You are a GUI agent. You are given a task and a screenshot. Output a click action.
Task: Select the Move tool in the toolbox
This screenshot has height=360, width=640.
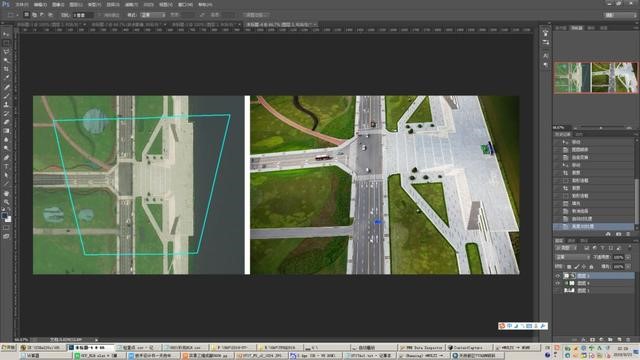[x=6, y=34]
